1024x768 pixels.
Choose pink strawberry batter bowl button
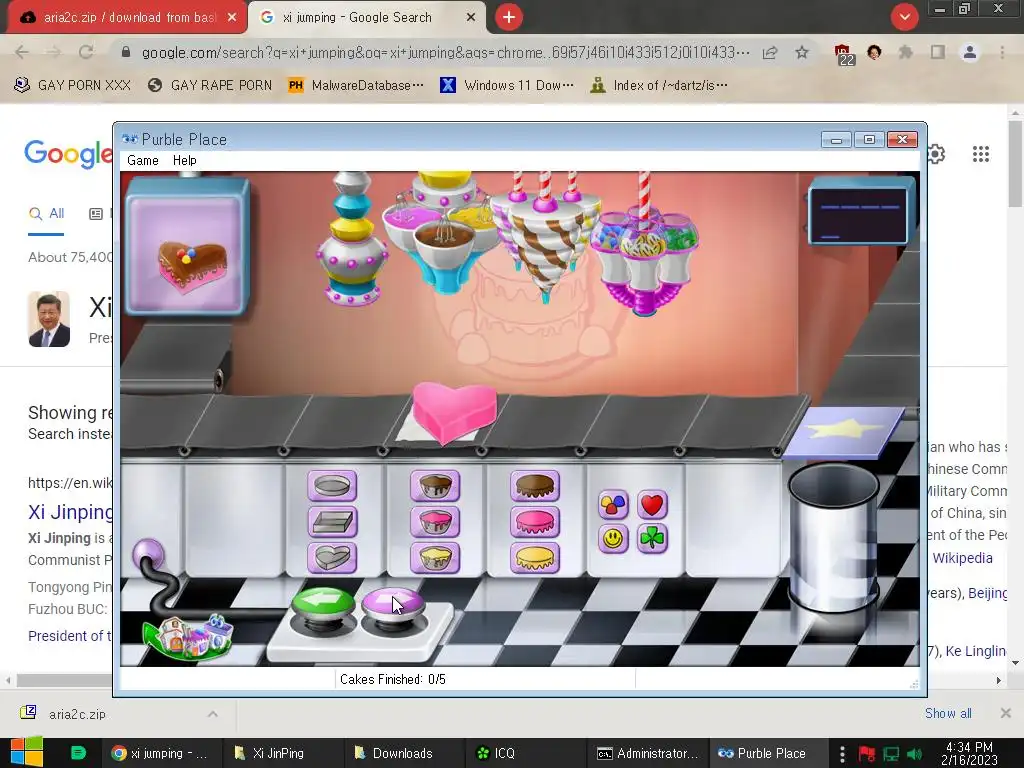coord(435,521)
